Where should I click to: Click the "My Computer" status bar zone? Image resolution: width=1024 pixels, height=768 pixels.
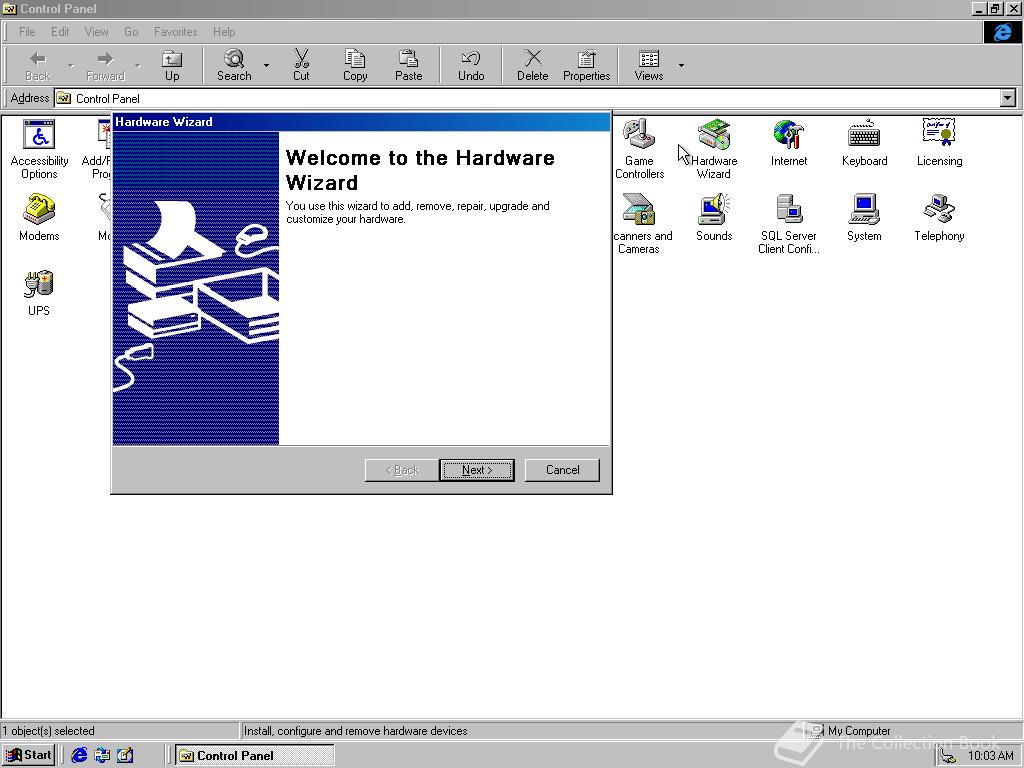[914, 731]
